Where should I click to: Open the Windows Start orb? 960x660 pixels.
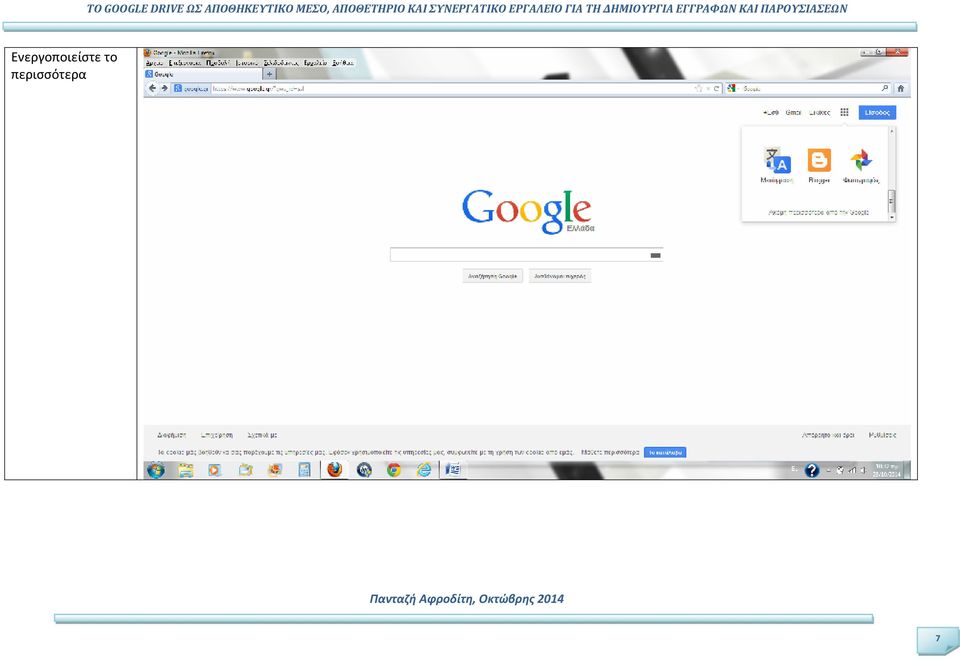156,470
